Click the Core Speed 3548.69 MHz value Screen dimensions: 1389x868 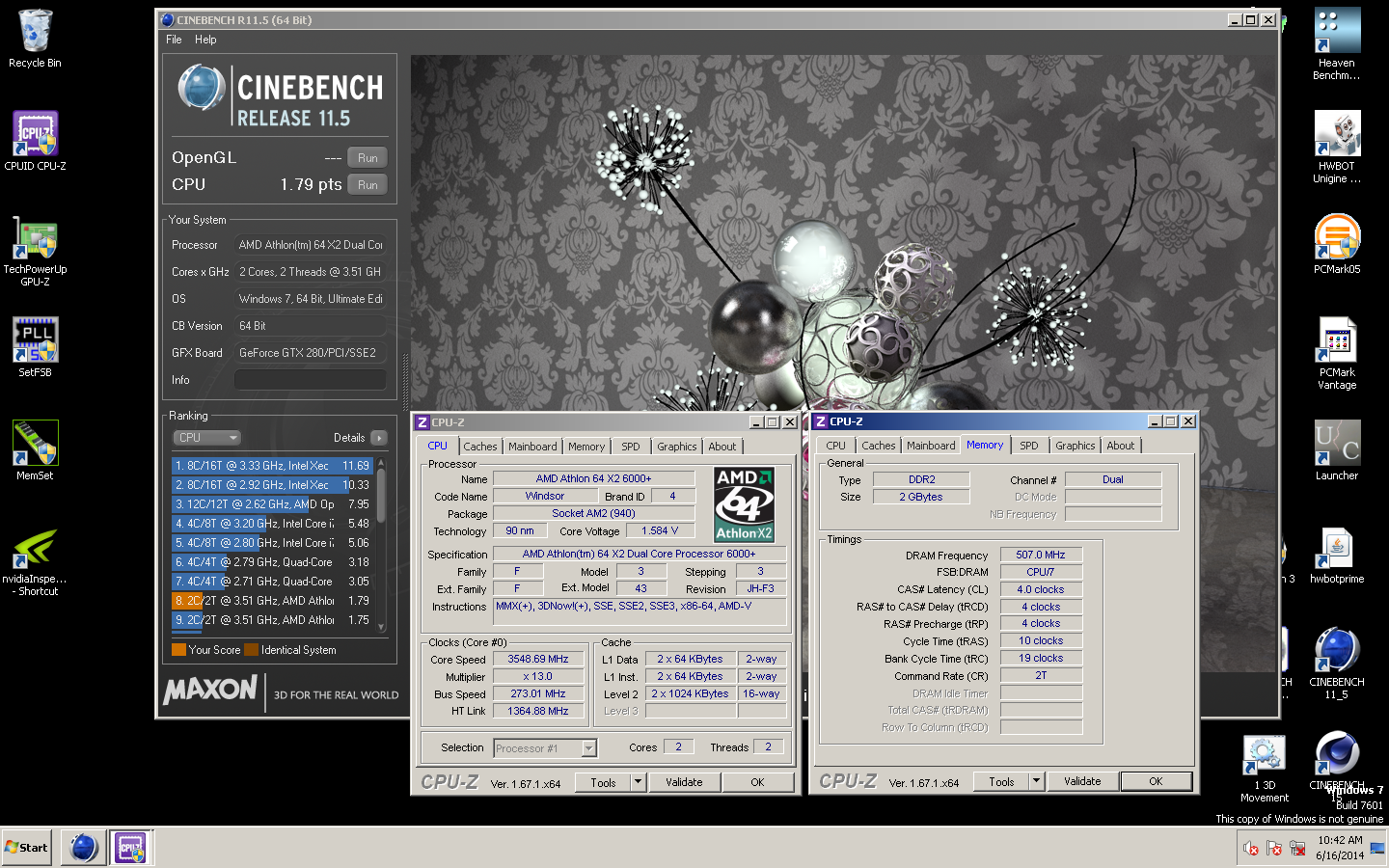pyautogui.click(x=538, y=660)
